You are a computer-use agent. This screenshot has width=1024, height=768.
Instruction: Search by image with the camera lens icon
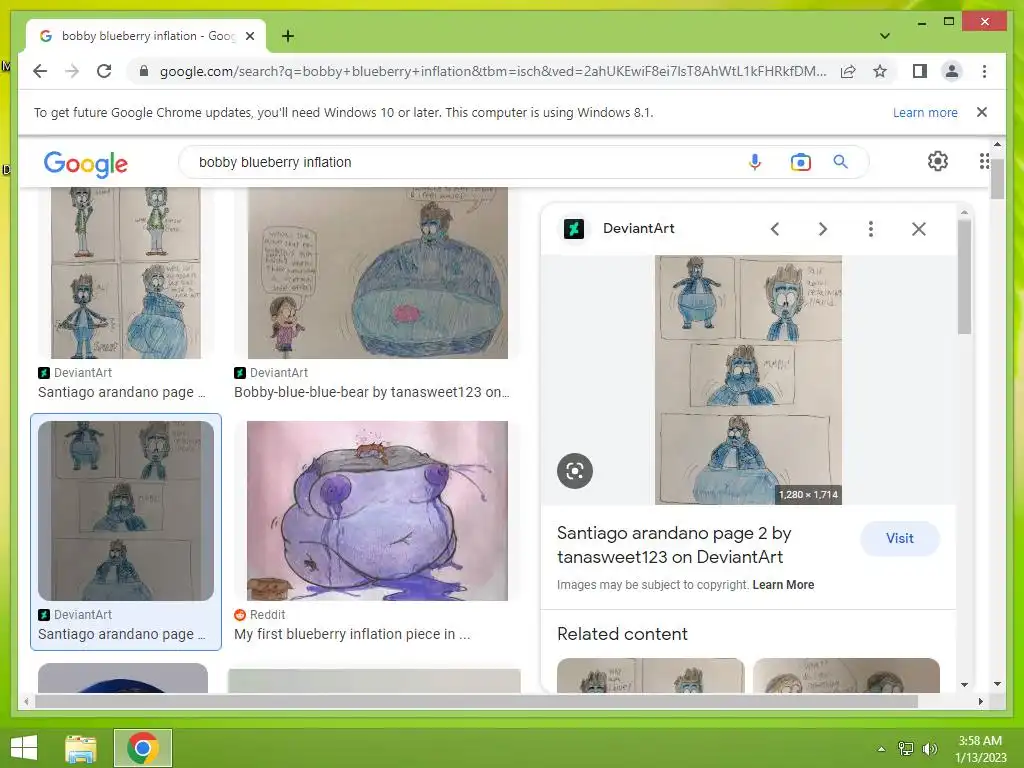[800, 161]
